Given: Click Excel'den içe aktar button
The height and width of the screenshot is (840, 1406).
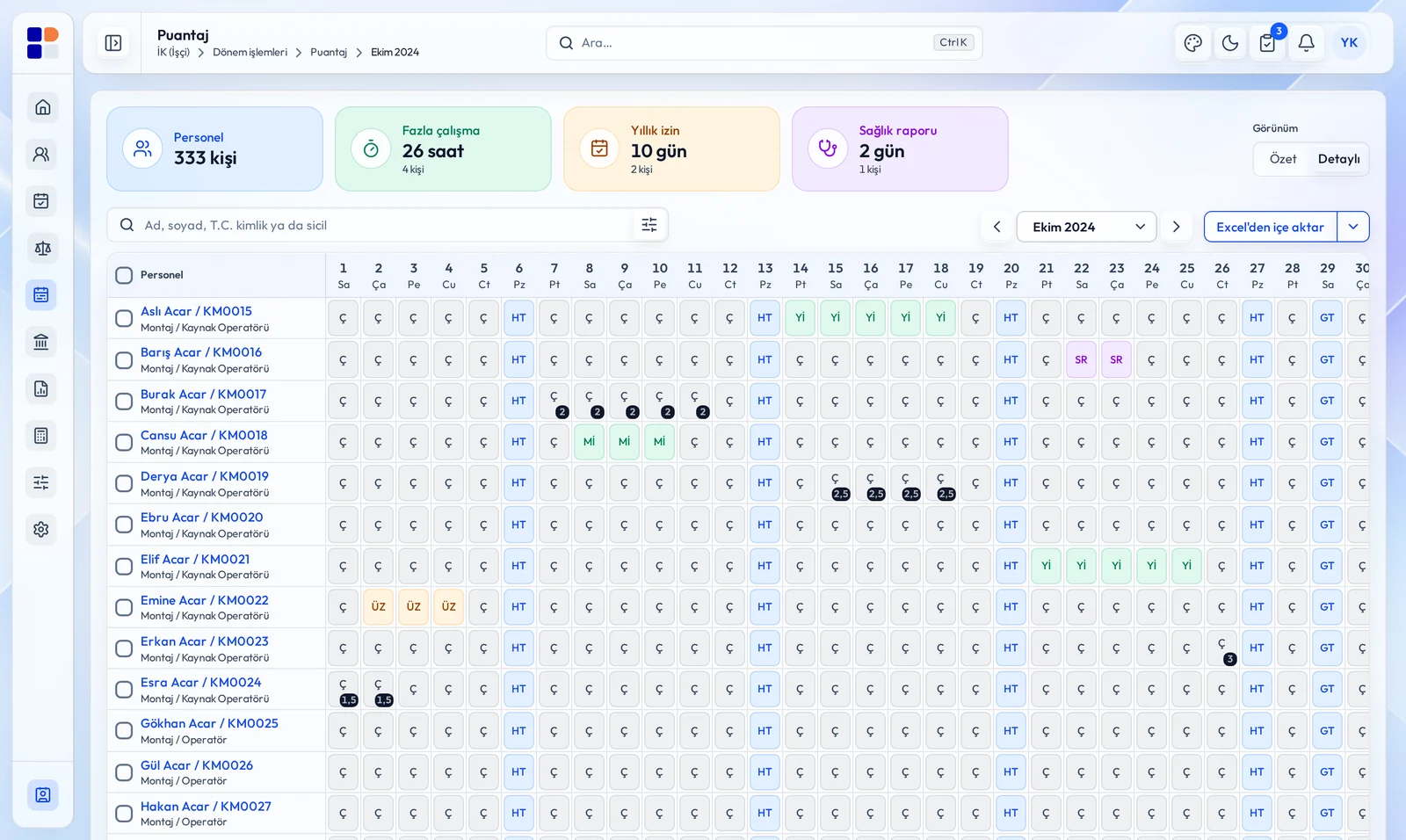Looking at the screenshot, I should (x=1270, y=227).
